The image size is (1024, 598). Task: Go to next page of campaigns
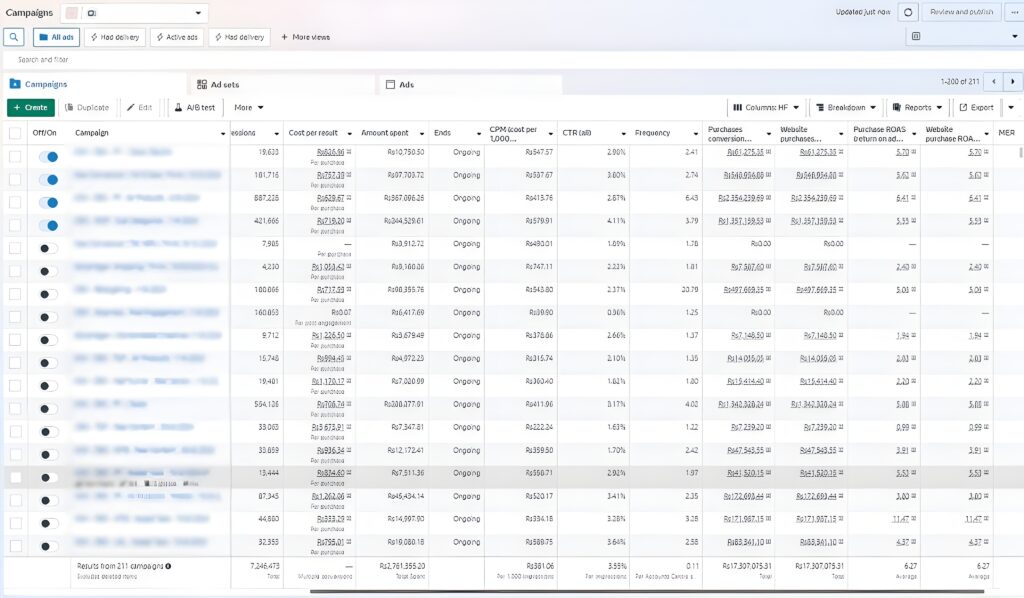coord(1013,82)
